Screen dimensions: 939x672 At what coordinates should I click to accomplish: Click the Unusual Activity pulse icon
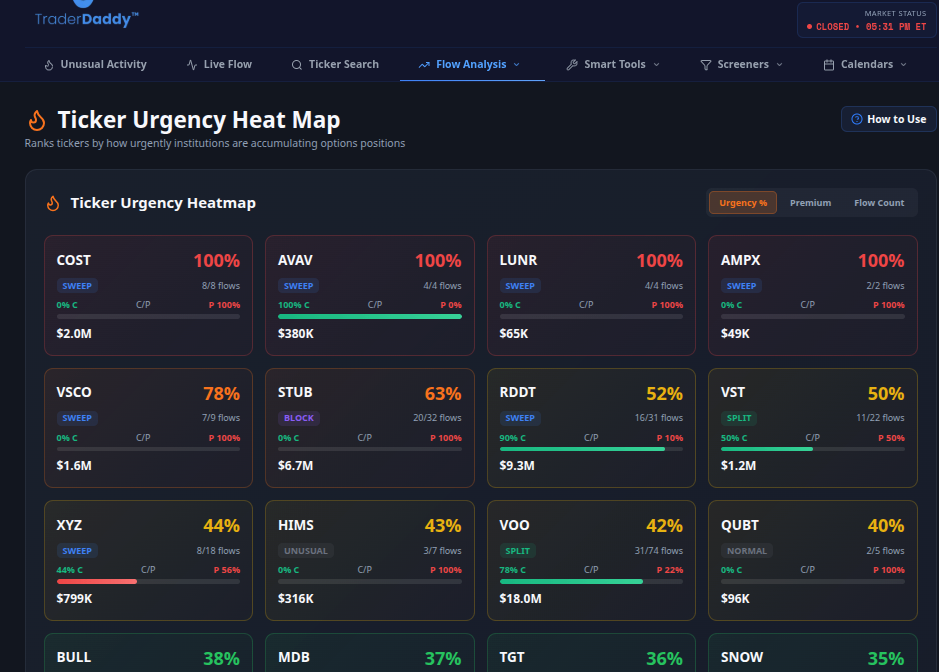coord(49,64)
